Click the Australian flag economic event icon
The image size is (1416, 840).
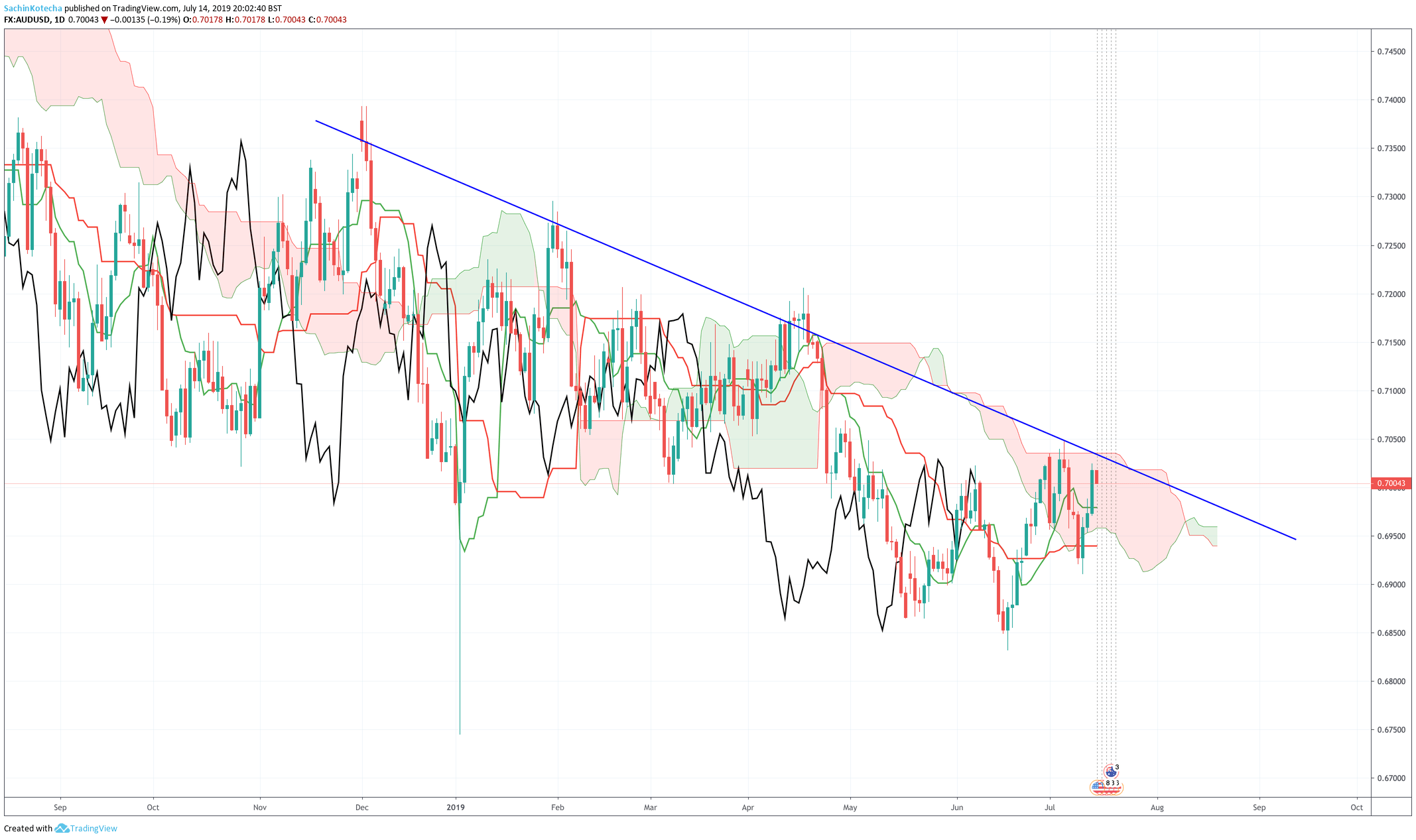pyautogui.click(x=1111, y=771)
